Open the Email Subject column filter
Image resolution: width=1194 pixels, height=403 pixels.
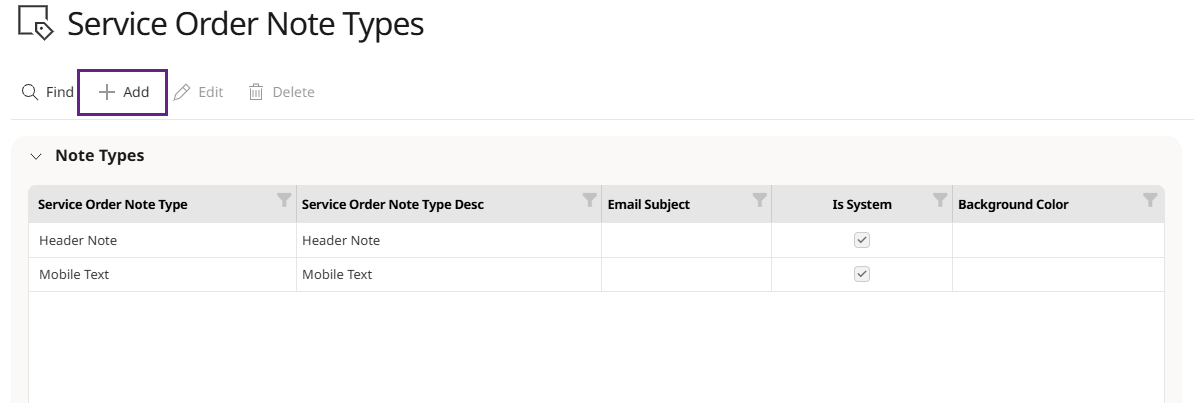pyautogui.click(x=759, y=200)
